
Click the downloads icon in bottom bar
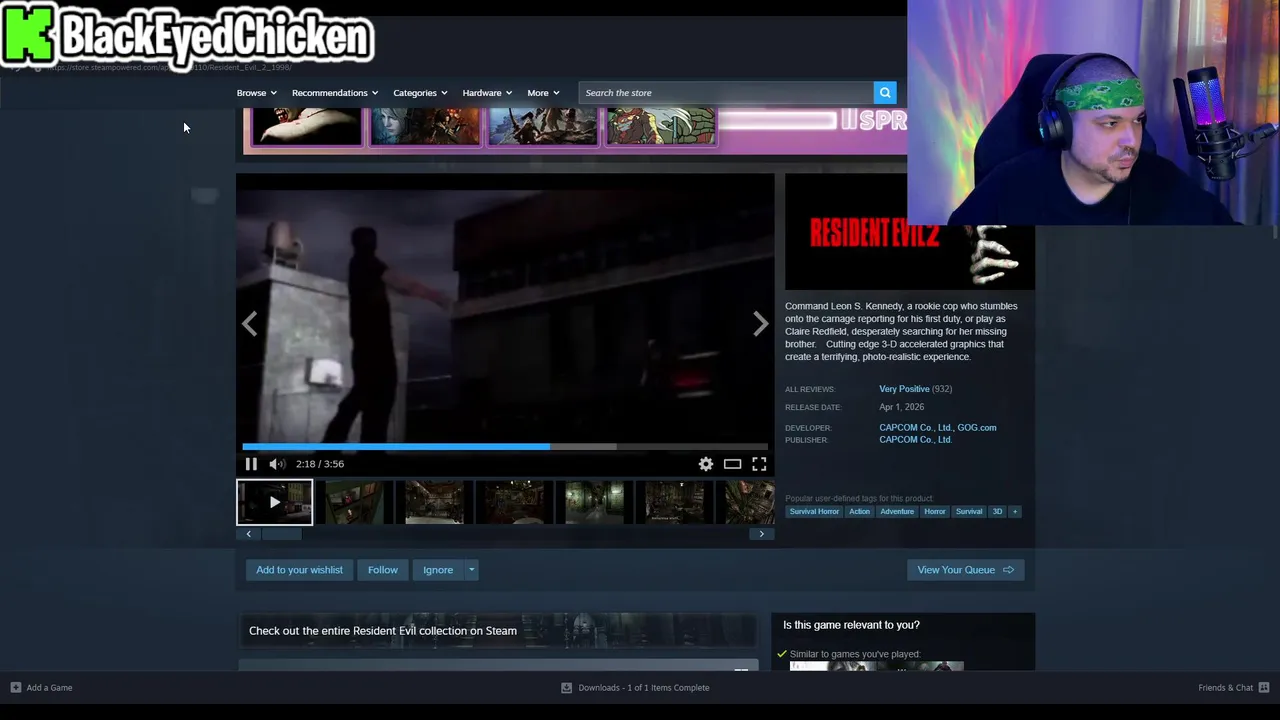tap(566, 688)
